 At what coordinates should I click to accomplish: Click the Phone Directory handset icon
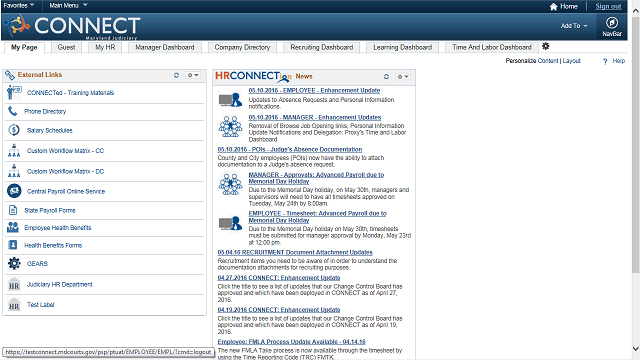pyautogui.click(x=13, y=111)
